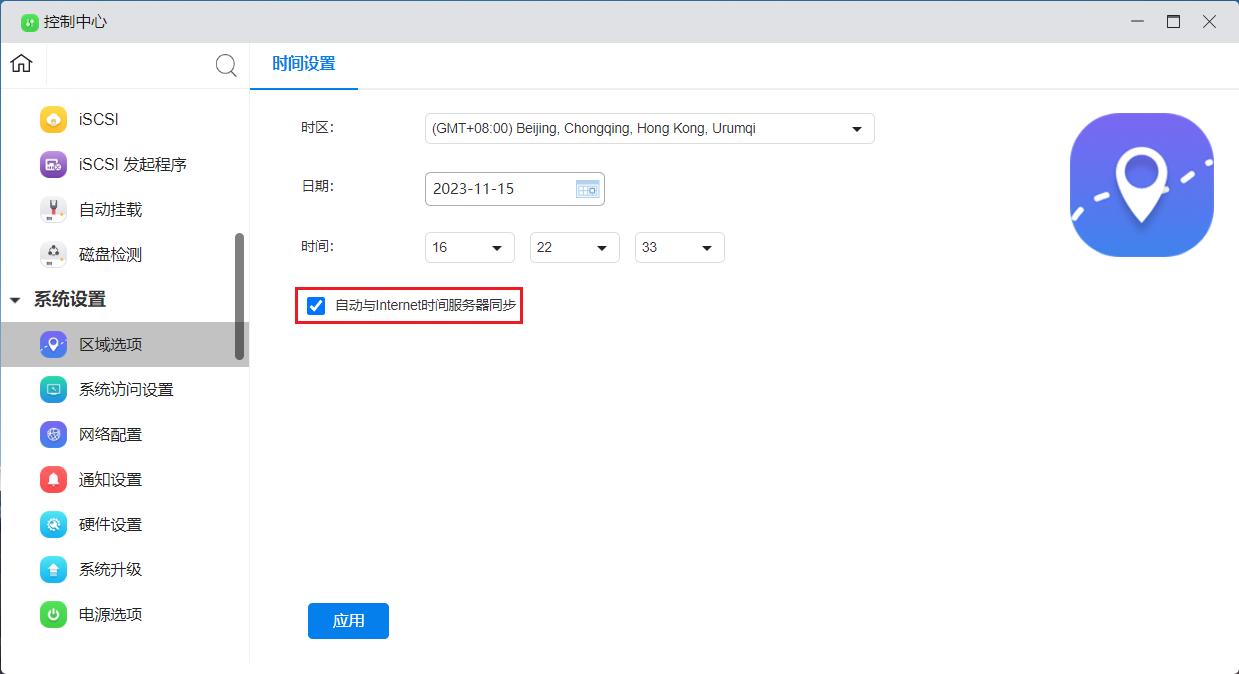Open 网络配置 network icon
This screenshot has height=674, width=1239.
coord(53,434)
